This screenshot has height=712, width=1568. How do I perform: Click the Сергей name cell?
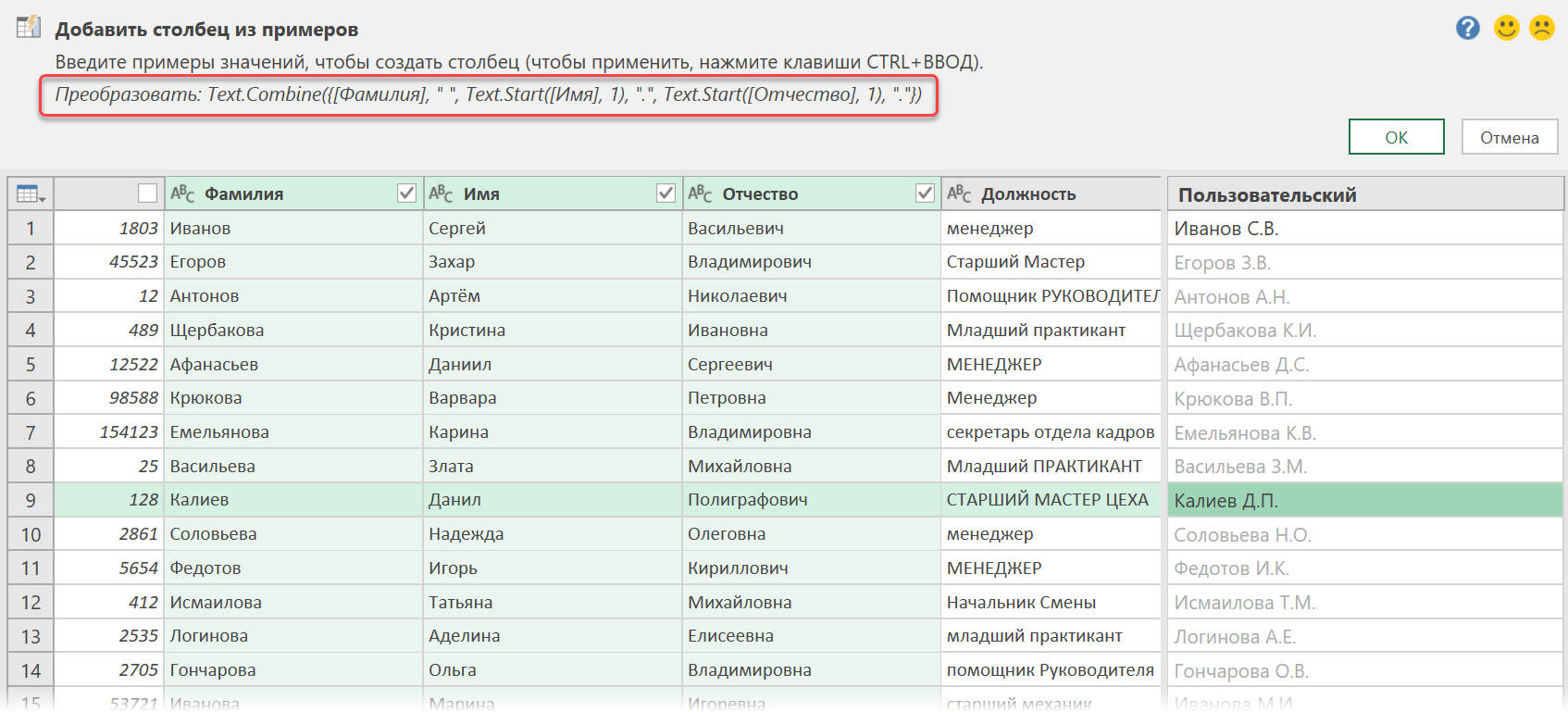tap(553, 228)
